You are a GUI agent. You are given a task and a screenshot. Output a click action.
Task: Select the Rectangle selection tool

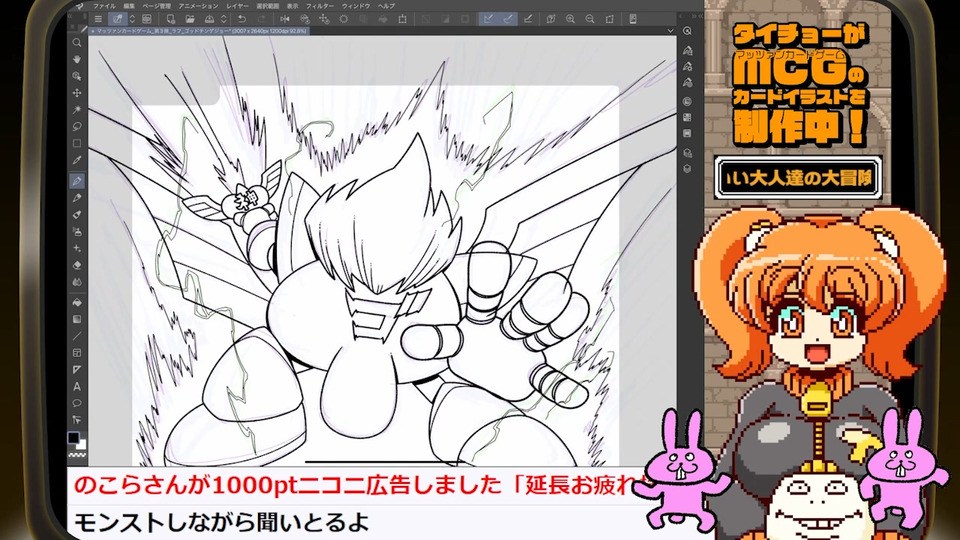coord(77,143)
